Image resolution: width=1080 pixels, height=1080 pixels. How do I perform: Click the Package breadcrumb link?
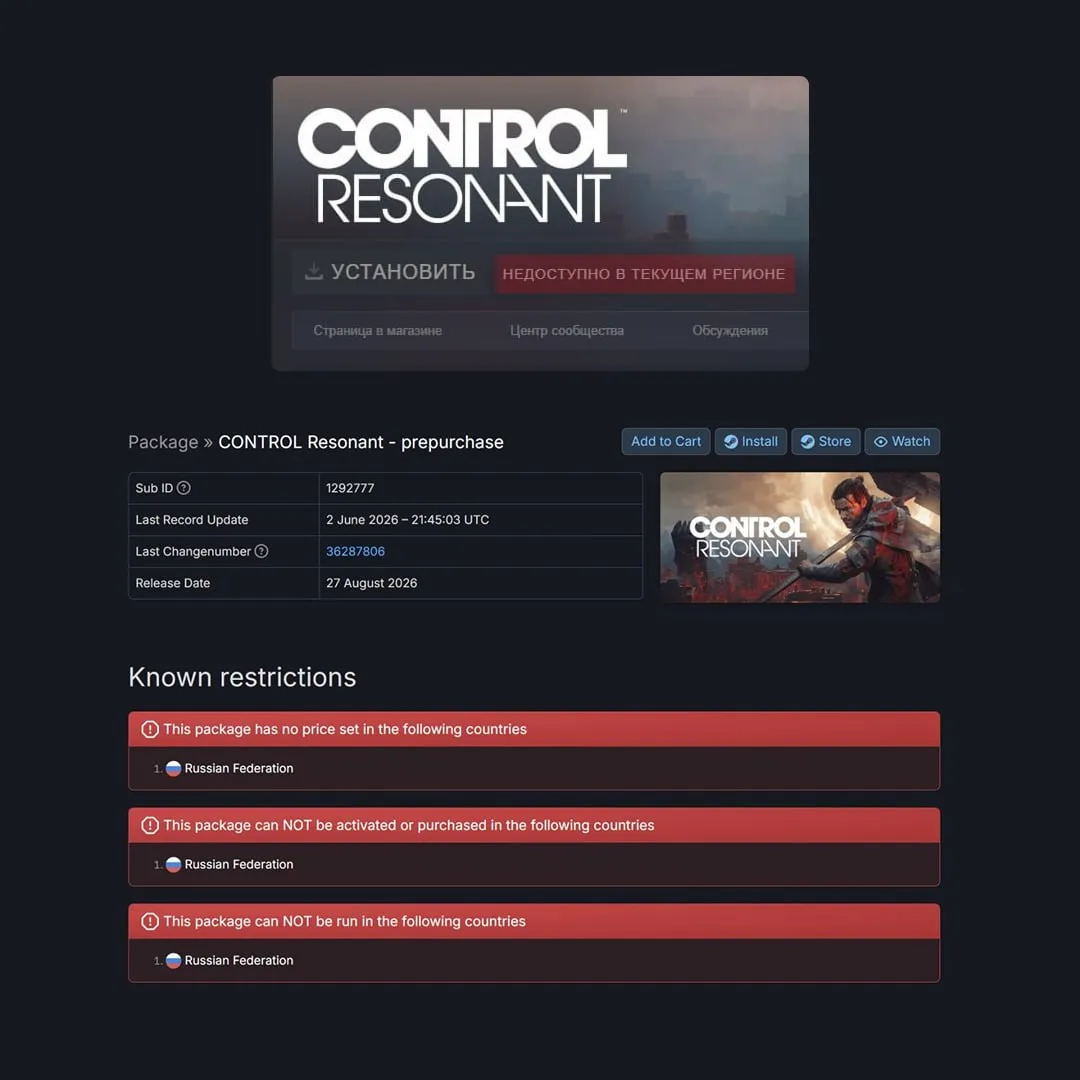coord(163,442)
